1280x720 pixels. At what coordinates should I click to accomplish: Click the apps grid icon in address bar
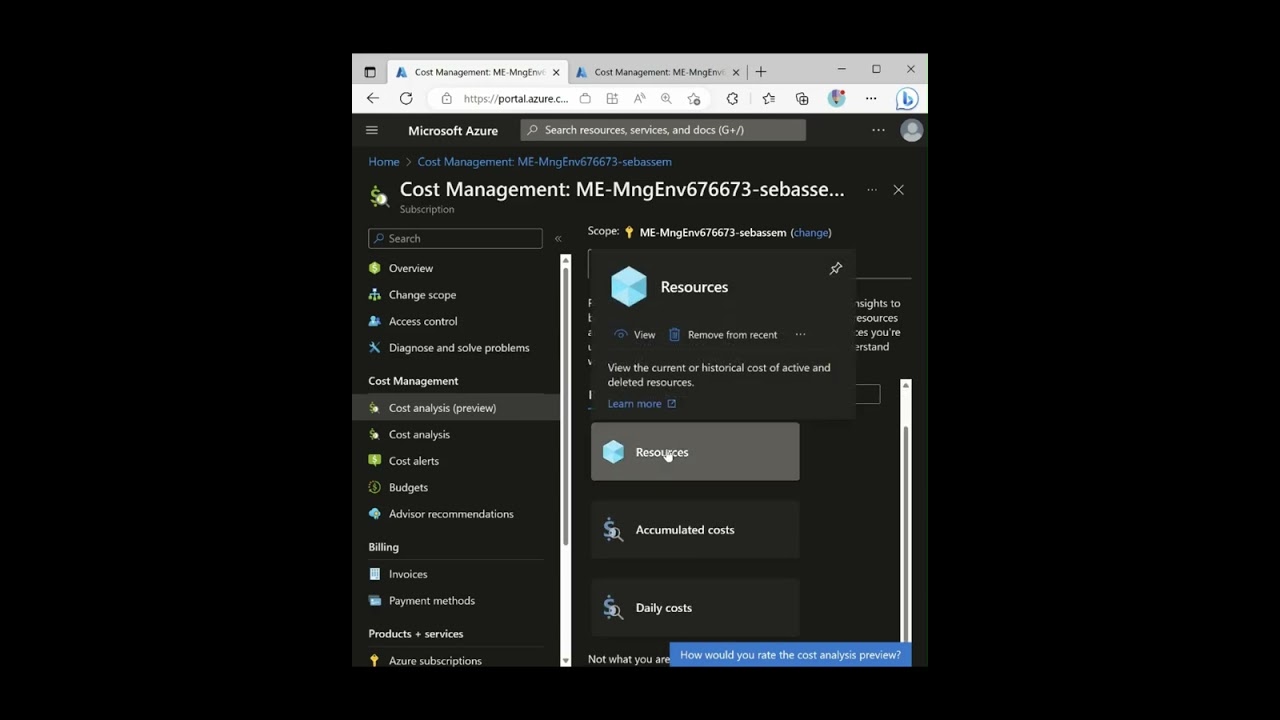(612, 98)
